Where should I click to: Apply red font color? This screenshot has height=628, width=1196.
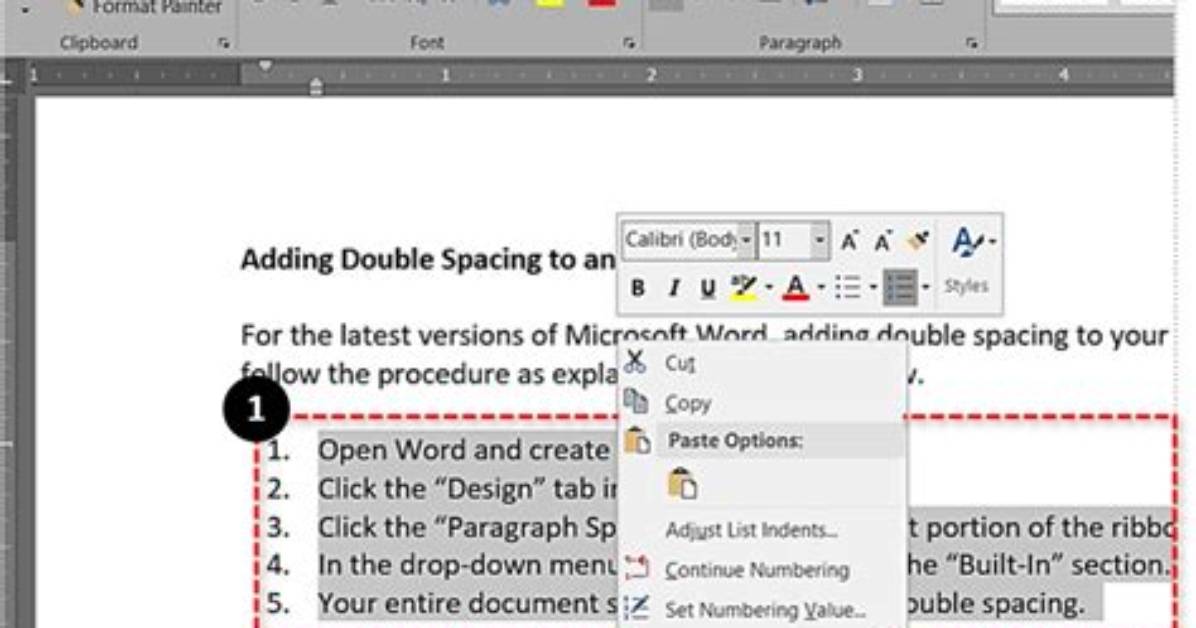tap(796, 288)
